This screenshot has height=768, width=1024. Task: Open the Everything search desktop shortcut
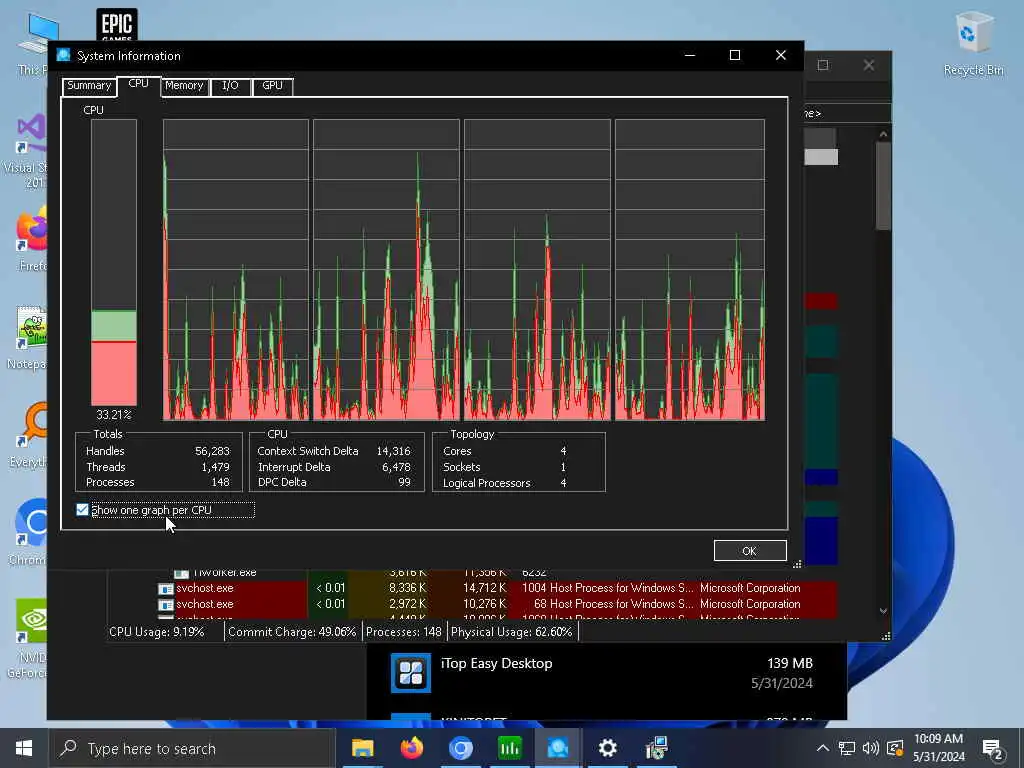click(29, 434)
